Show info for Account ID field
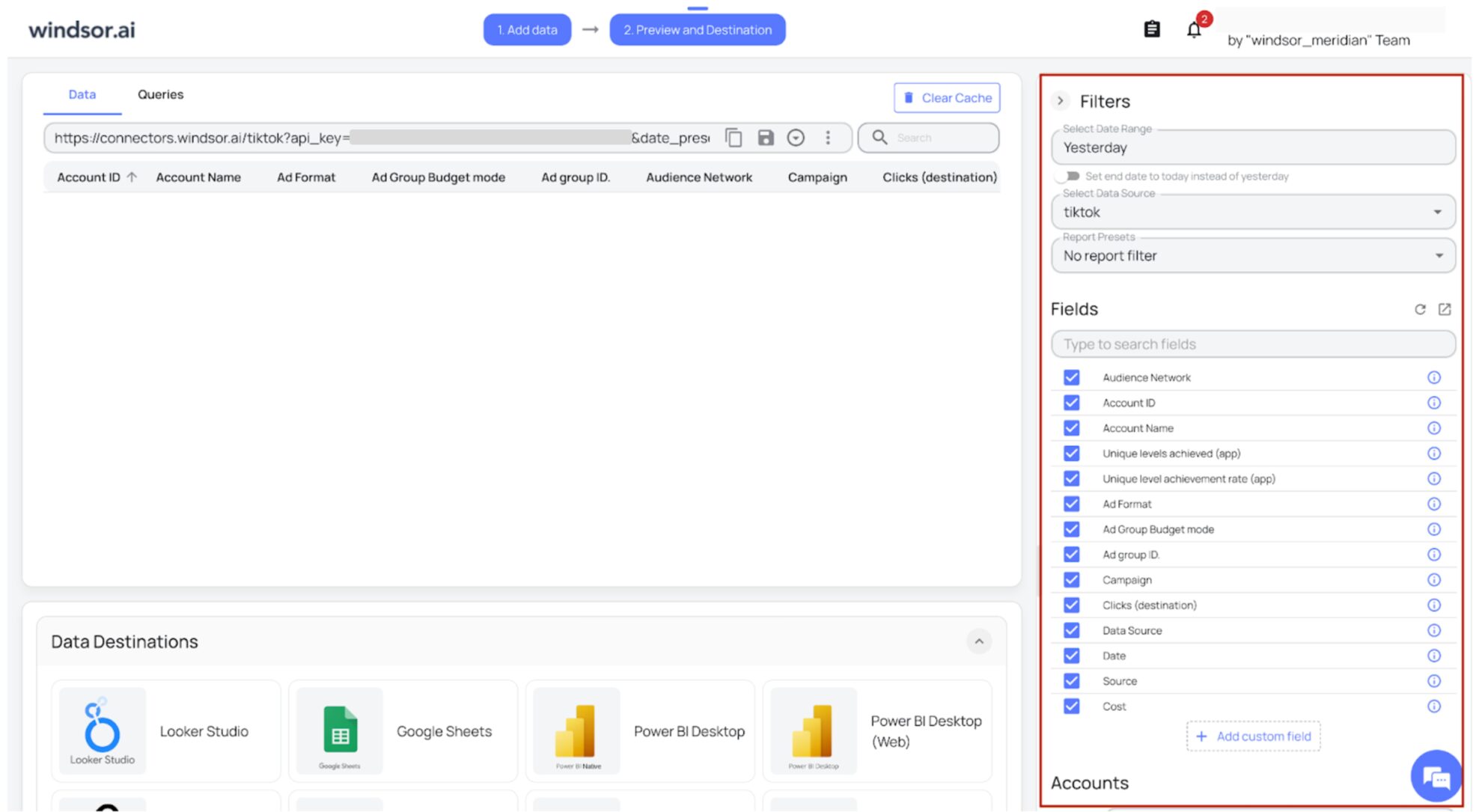The height and width of the screenshot is (812, 1482). click(1434, 403)
